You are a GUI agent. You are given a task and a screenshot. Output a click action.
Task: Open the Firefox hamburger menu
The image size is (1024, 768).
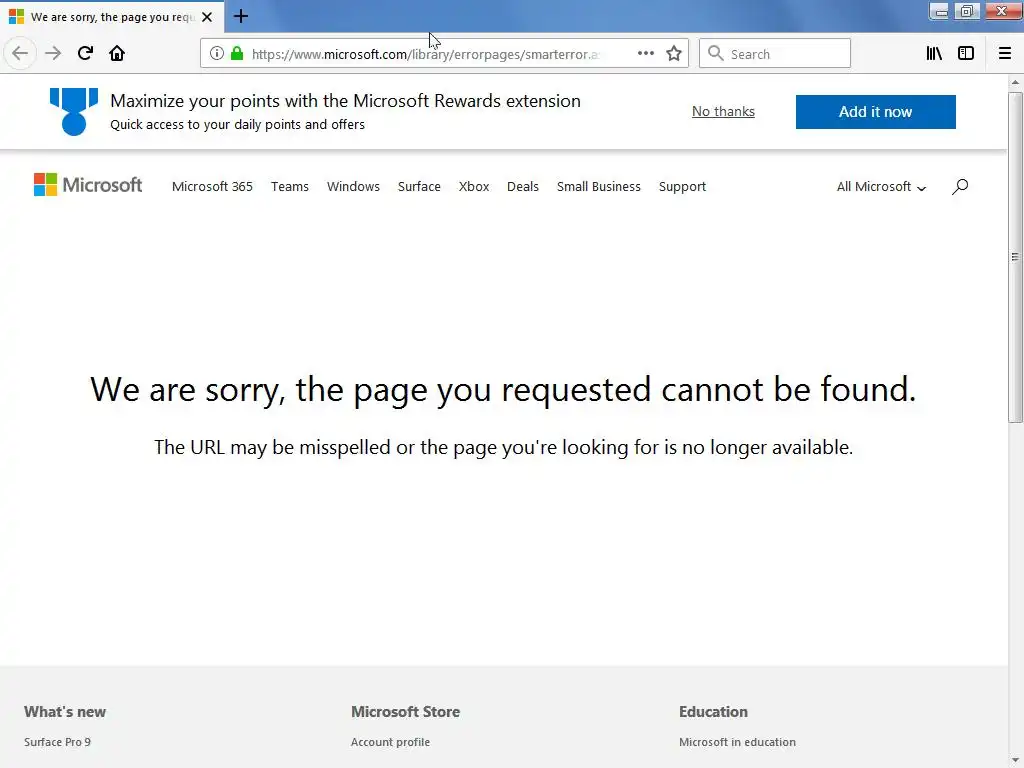(x=1004, y=54)
